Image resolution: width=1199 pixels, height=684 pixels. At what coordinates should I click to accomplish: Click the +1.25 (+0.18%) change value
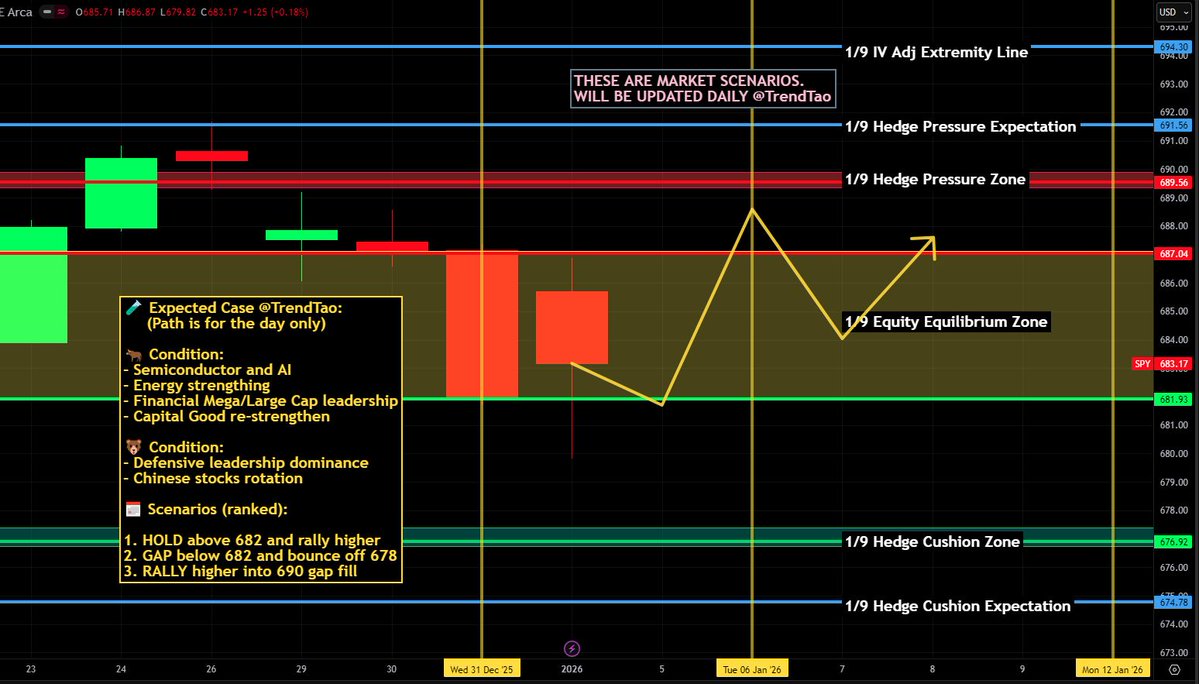[277, 12]
